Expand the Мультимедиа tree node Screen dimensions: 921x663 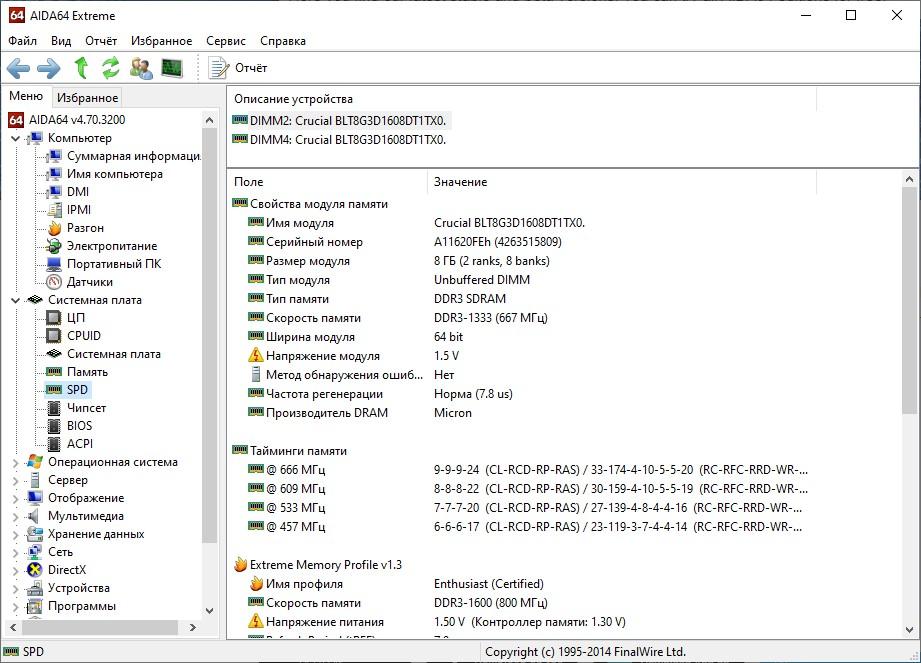(15, 517)
